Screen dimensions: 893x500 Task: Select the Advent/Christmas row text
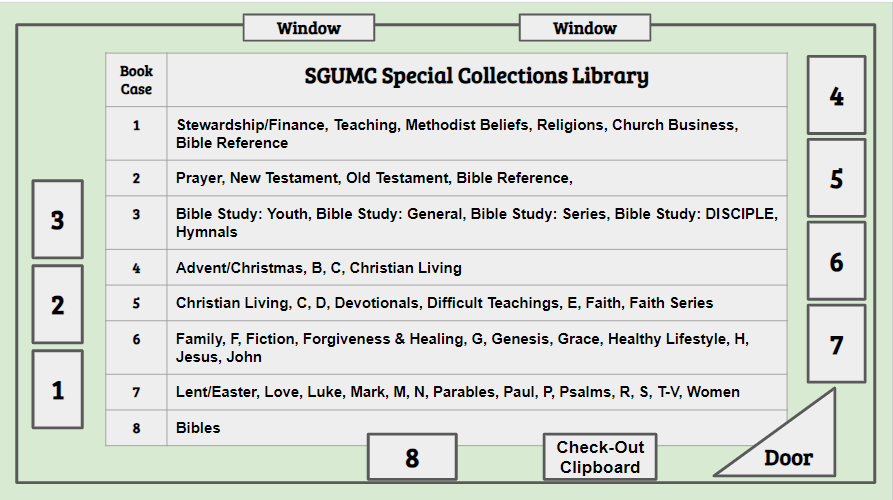tap(319, 268)
